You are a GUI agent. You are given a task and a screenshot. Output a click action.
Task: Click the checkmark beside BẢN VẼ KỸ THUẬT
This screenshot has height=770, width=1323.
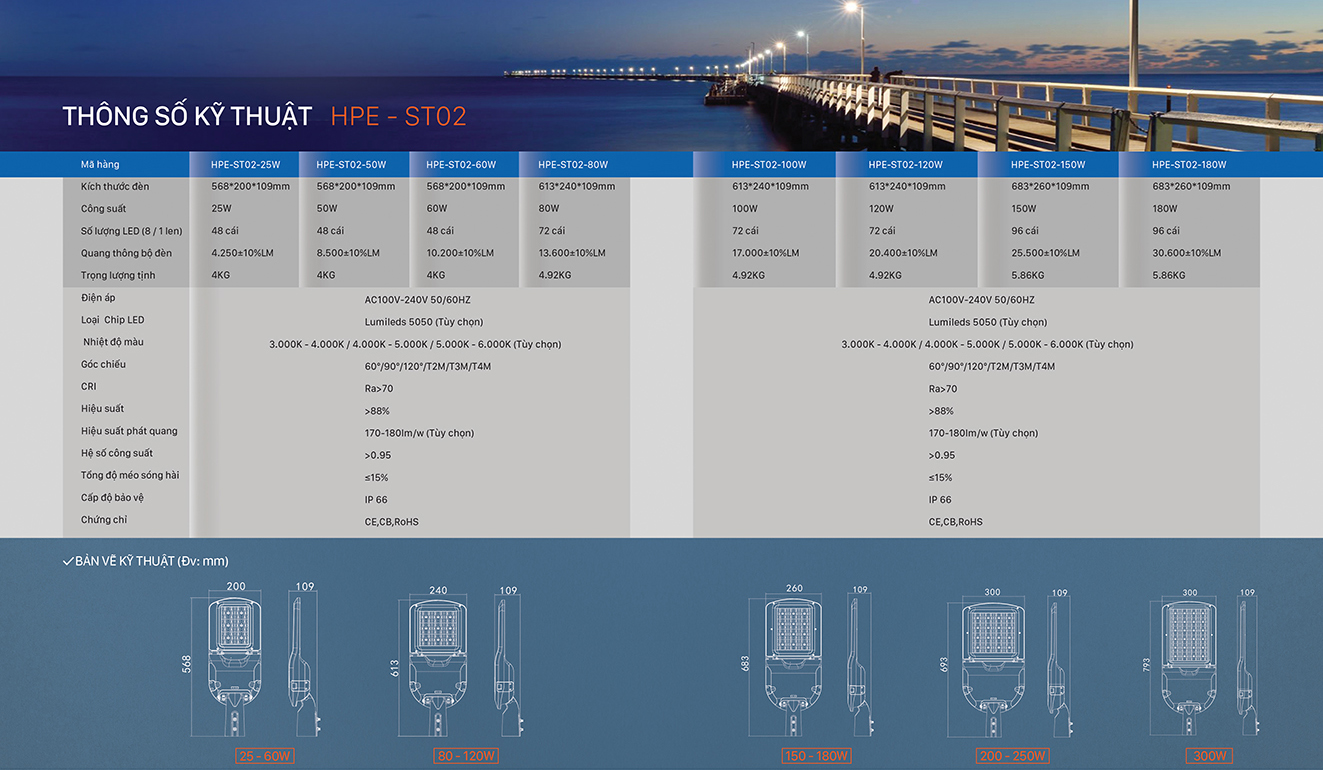click(x=67, y=561)
